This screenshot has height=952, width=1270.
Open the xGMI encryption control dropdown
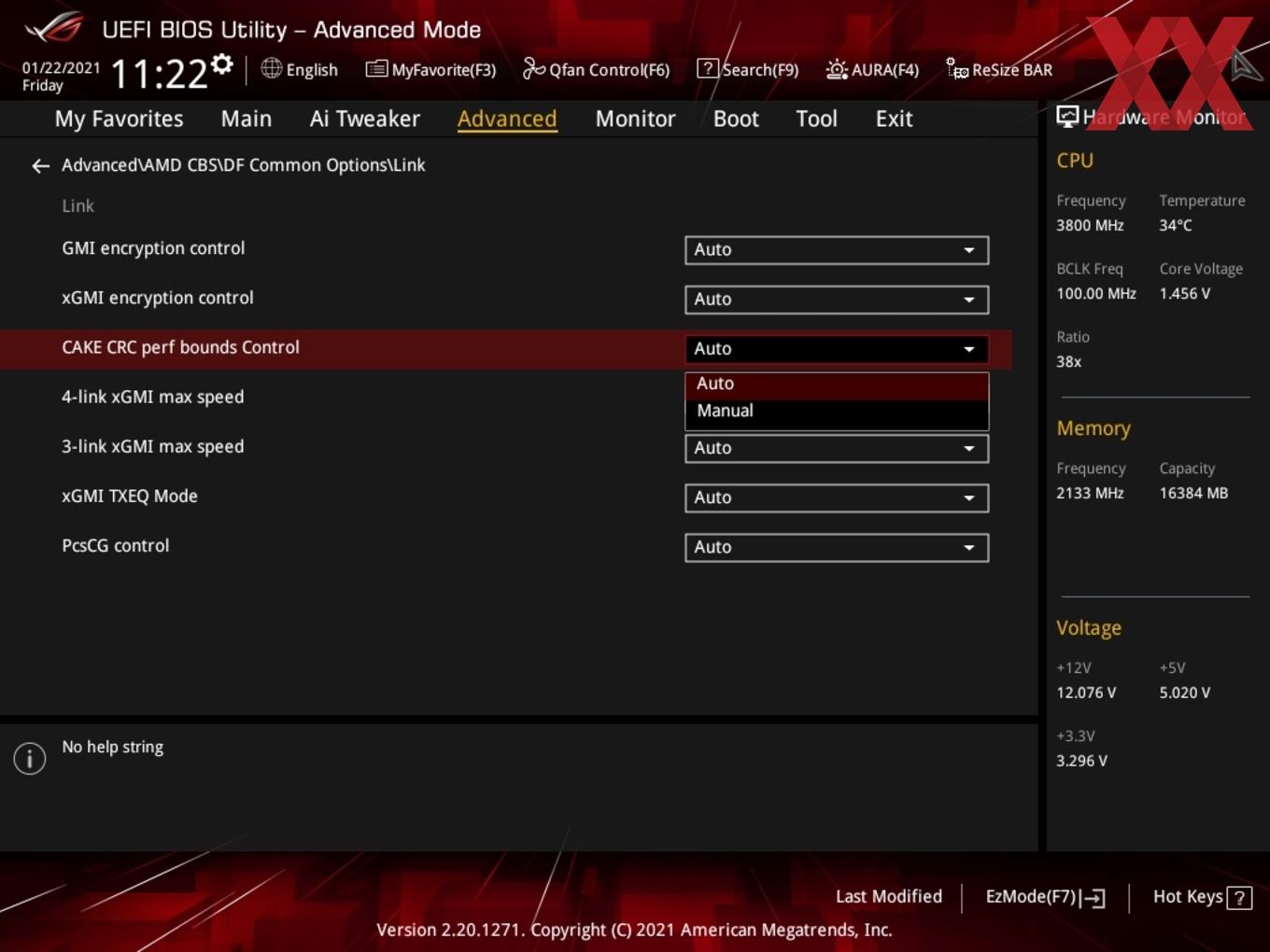[837, 300]
